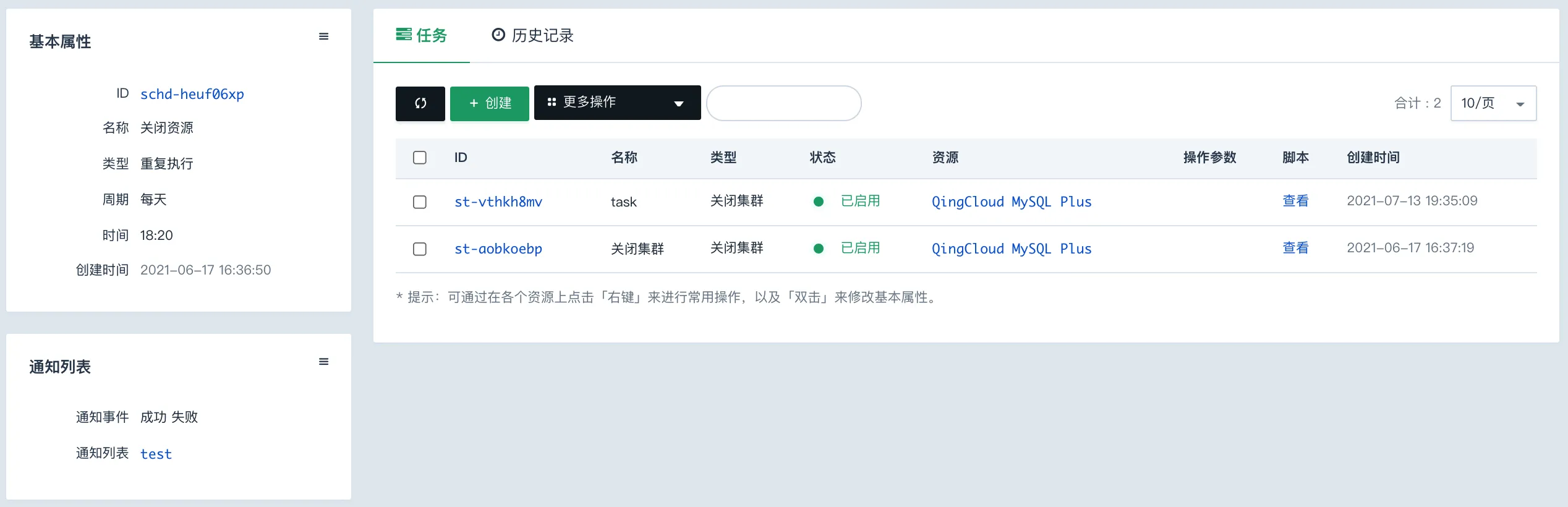This screenshot has width=1568, height=507.
Task: Open the test notification list link
Action: [x=156, y=454]
